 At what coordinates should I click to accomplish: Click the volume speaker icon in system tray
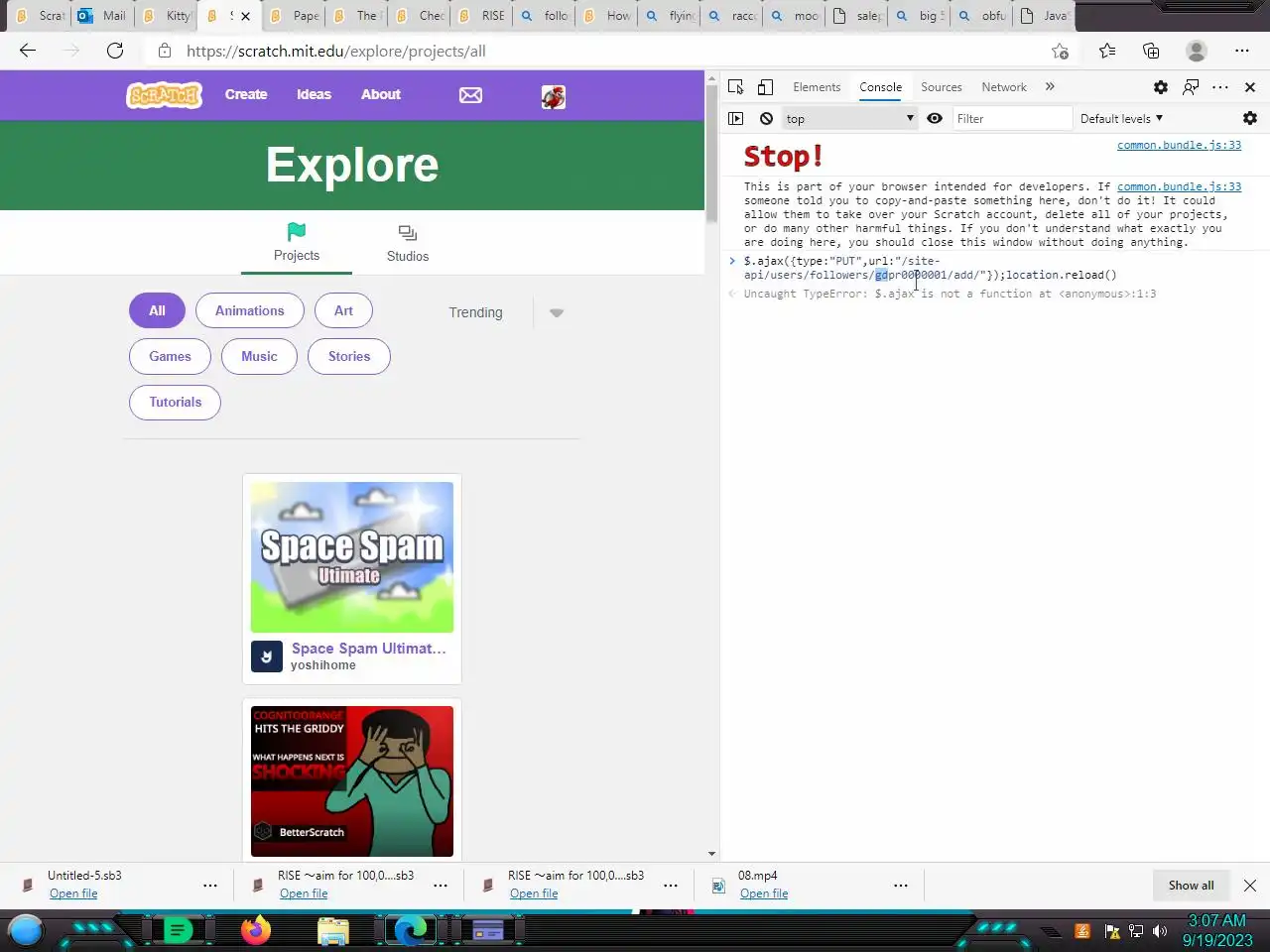[x=1160, y=931]
